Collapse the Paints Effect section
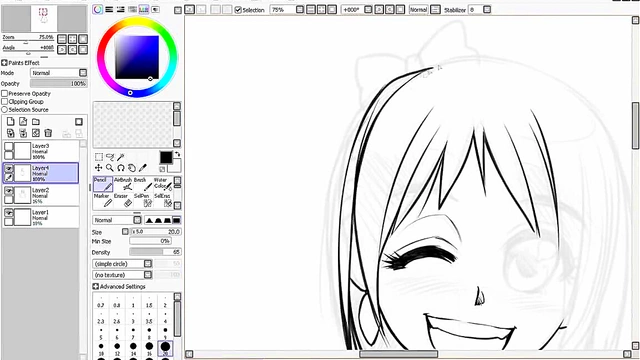The height and width of the screenshot is (360, 640). point(4,63)
